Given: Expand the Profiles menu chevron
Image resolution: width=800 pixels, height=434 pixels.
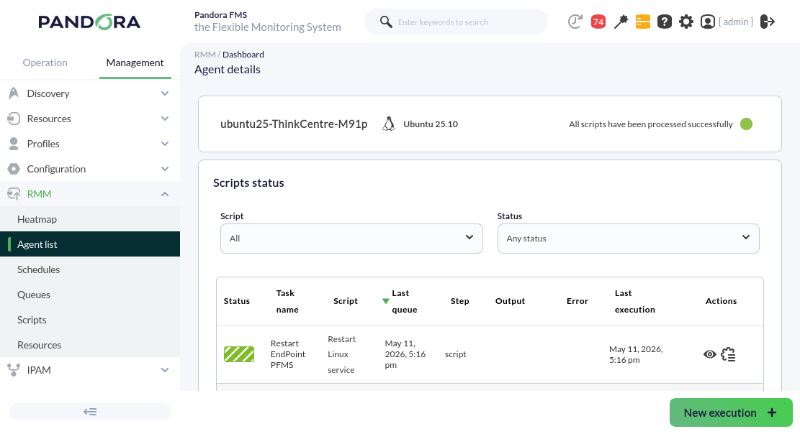Looking at the screenshot, I should 165,144.
